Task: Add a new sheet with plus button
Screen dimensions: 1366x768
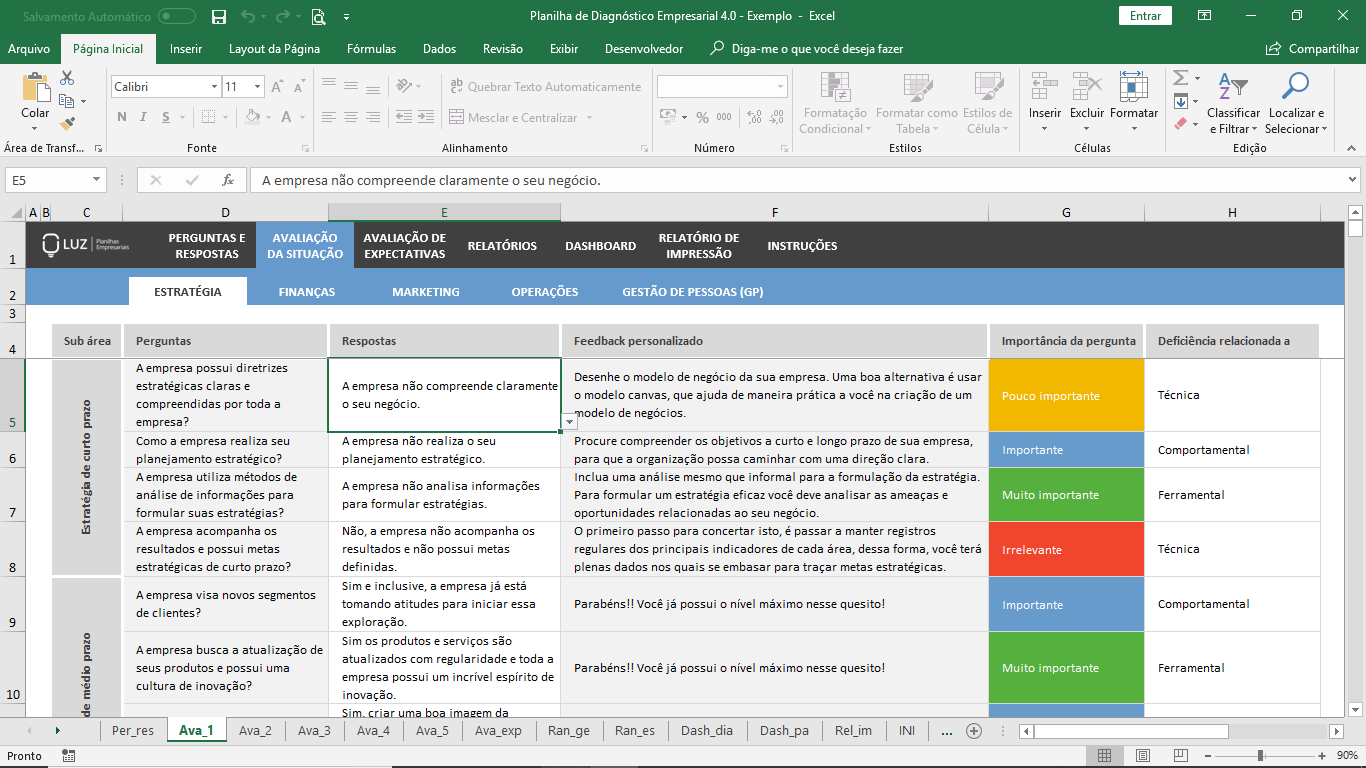Action: click(973, 731)
